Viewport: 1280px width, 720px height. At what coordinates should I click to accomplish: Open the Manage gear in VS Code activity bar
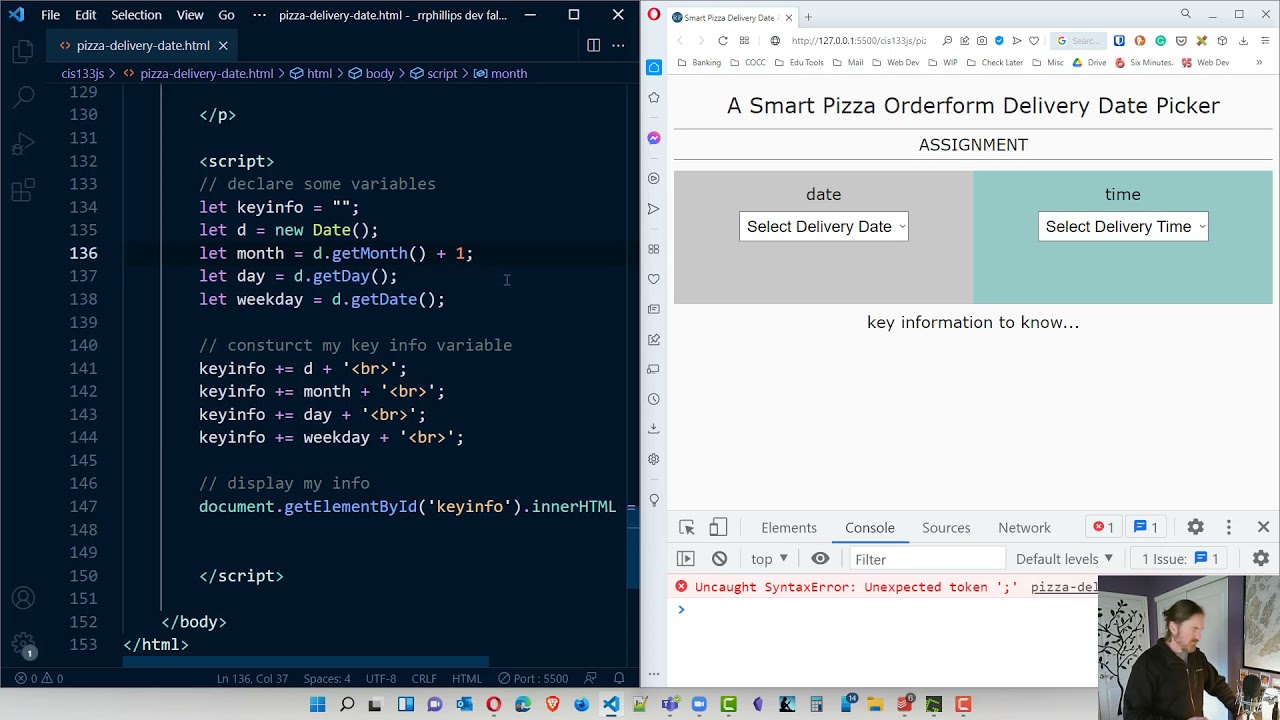23,643
